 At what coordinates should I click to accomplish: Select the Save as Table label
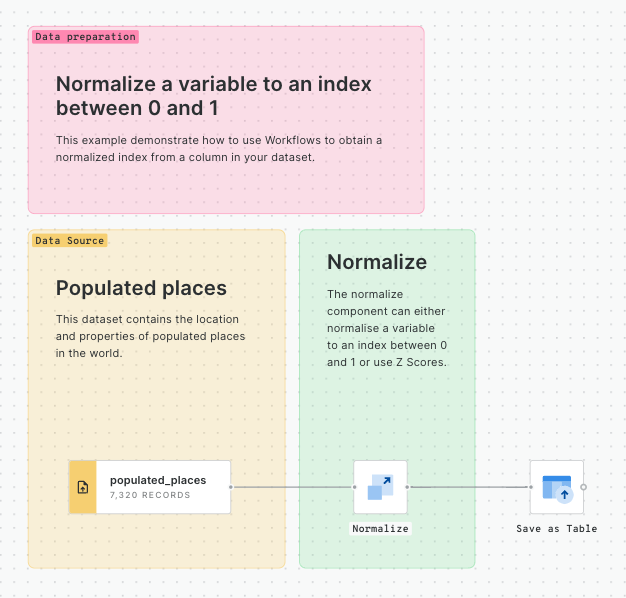coord(556,528)
